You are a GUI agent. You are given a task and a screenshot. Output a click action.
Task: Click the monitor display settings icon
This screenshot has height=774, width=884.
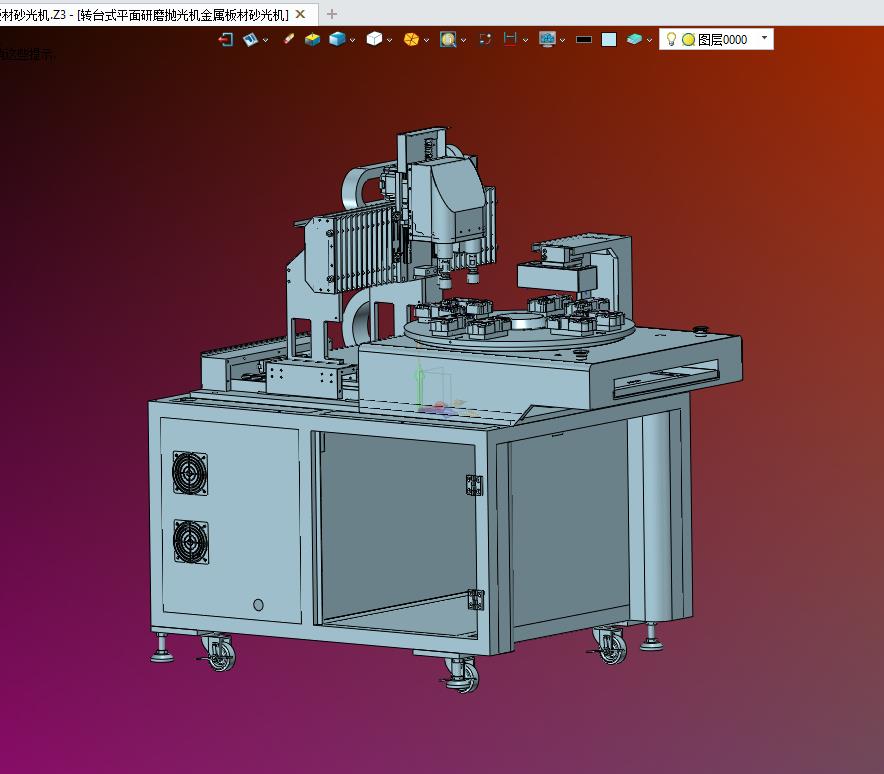point(547,39)
